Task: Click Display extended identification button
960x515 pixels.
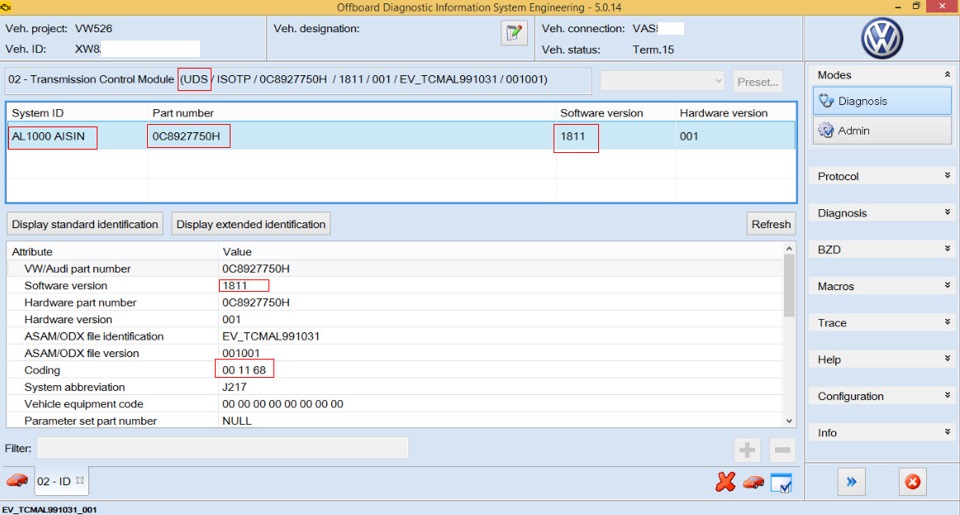Action: click(x=251, y=224)
